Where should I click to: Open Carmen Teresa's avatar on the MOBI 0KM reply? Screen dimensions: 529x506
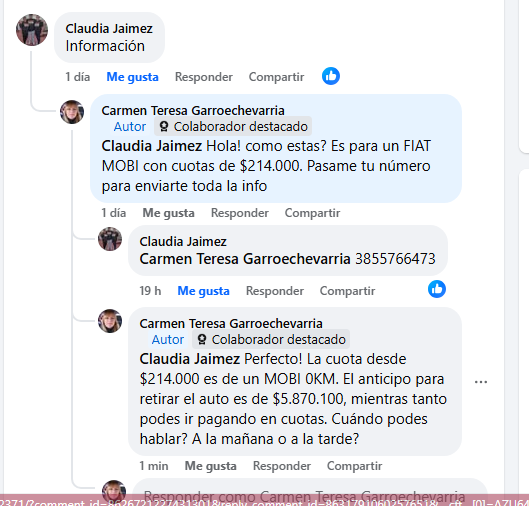click(110, 321)
